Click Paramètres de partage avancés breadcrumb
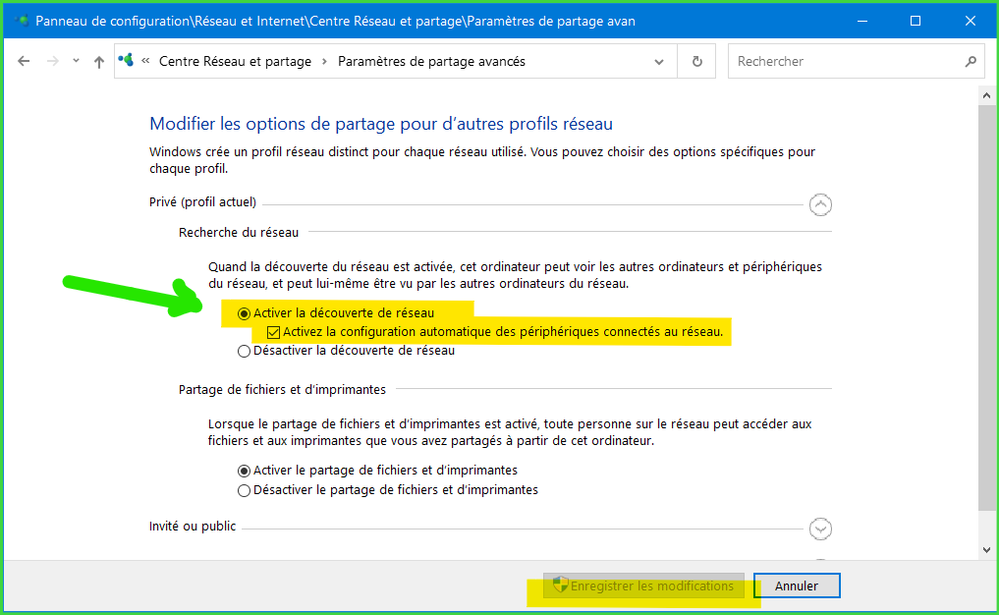This screenshot has height=615, width=999. [431, 62]
